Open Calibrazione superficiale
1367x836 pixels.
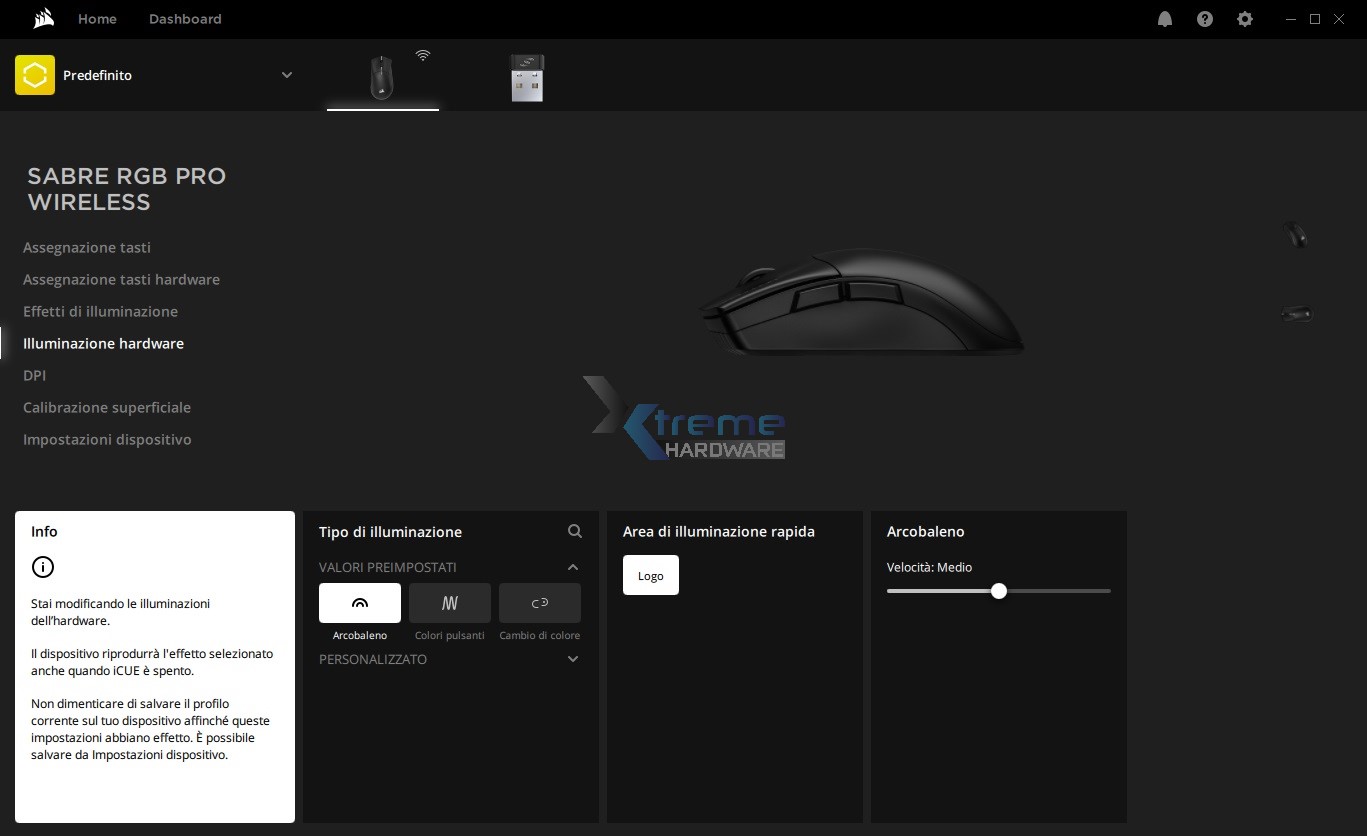coord(107,407)
